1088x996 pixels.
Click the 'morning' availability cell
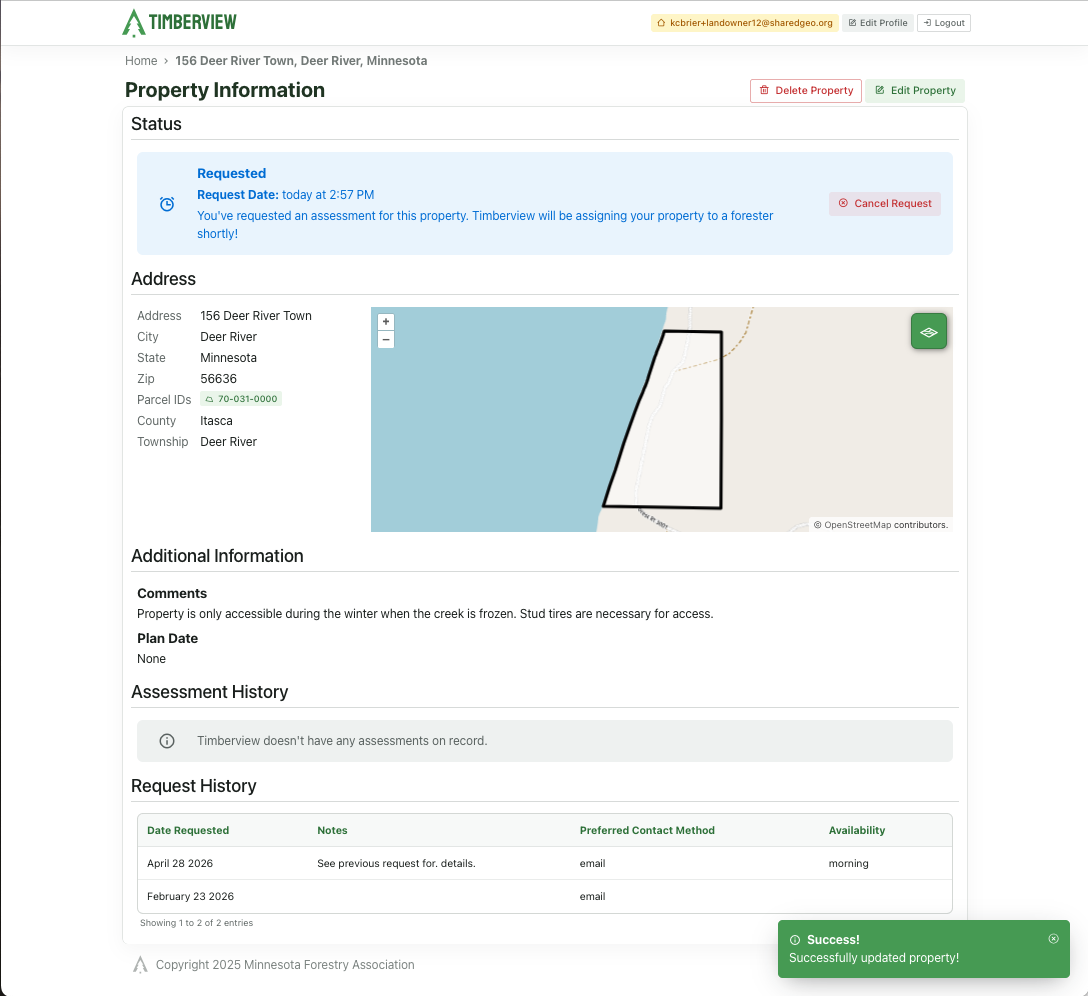(x=848, y=863)
